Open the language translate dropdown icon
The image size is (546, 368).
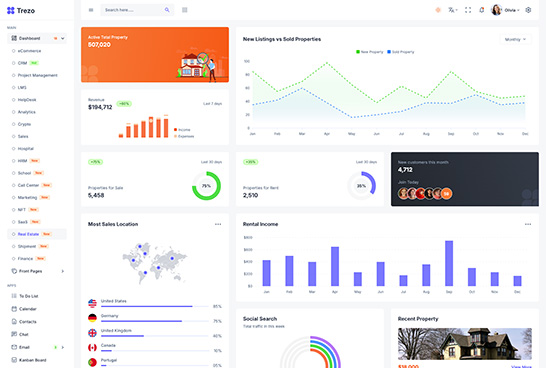click(x=452, y=10)
